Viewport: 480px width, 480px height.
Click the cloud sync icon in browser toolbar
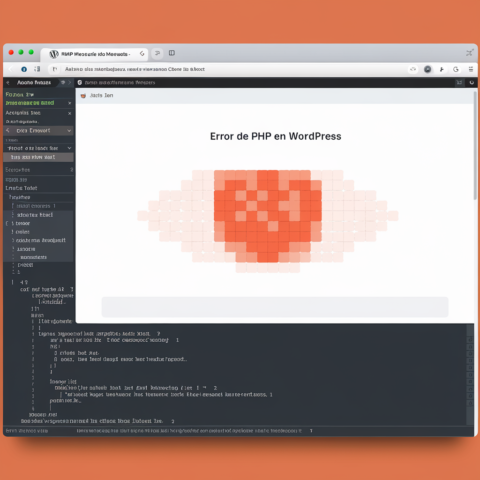pyautogui.click(x=413, y=69)
